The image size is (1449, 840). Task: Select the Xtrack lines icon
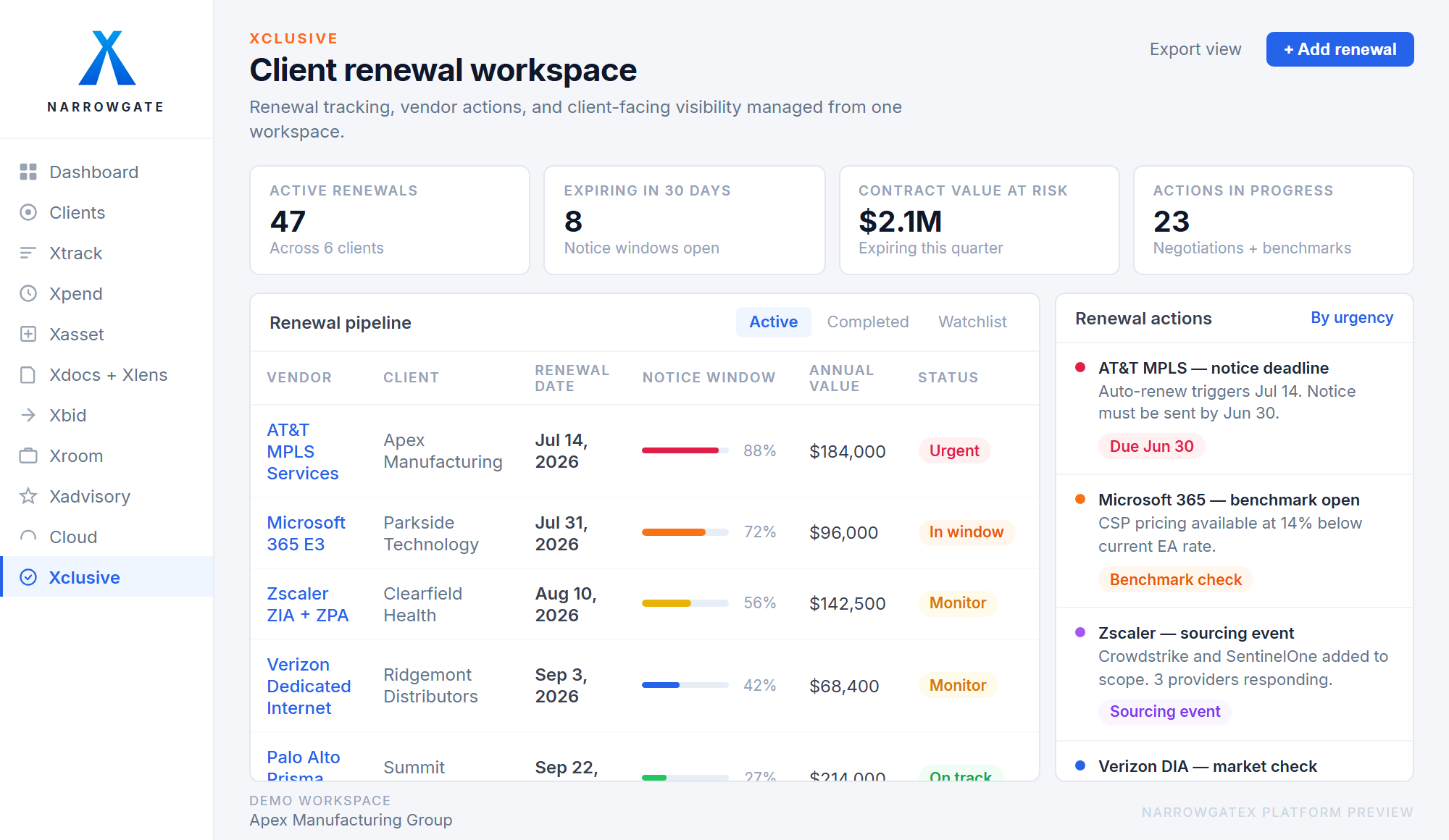pos(28,253)
